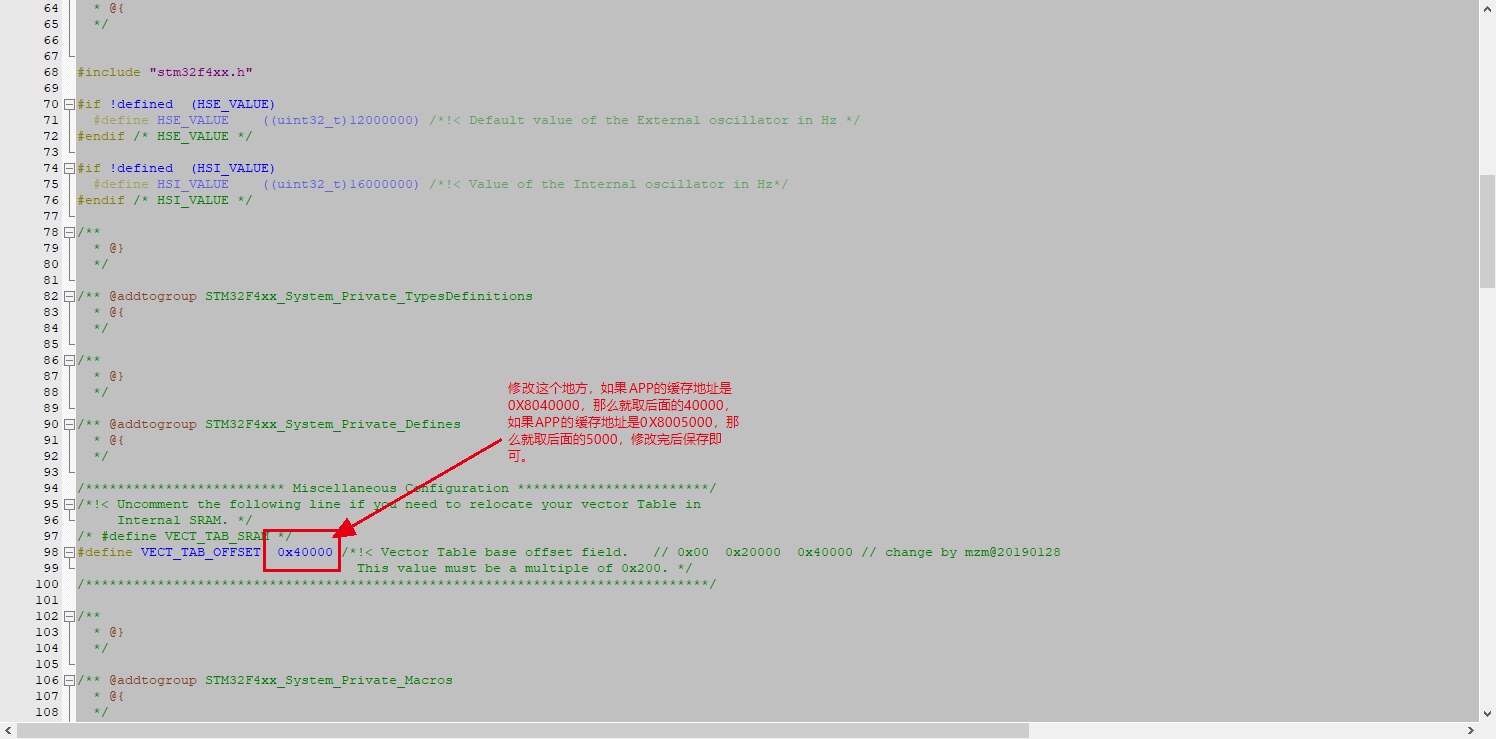Collapse the HSE_VALUE conditional block
The width and height of the screenshot is (1496, 739).
pos(68,103)
